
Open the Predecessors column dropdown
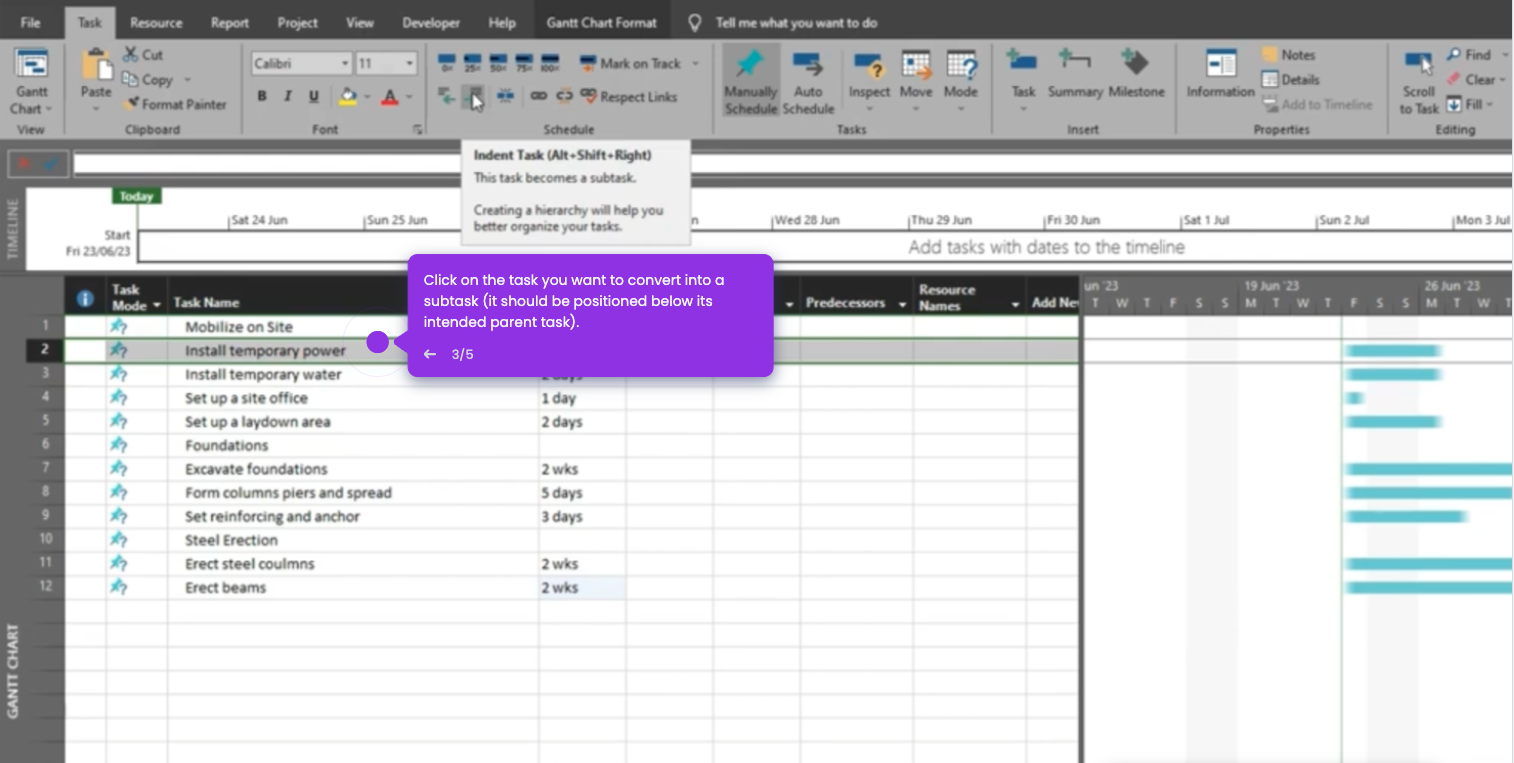click(902, 303)
